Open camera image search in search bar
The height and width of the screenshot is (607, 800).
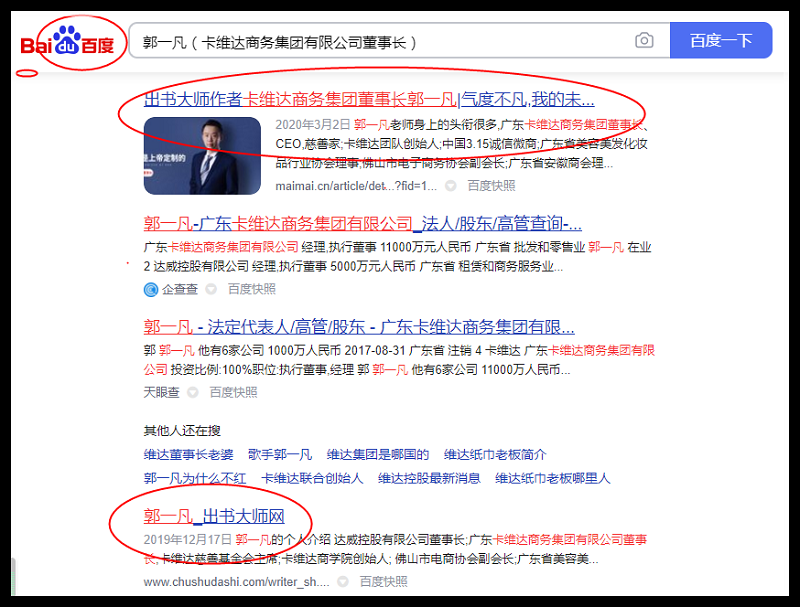click(x=644, y=41)
